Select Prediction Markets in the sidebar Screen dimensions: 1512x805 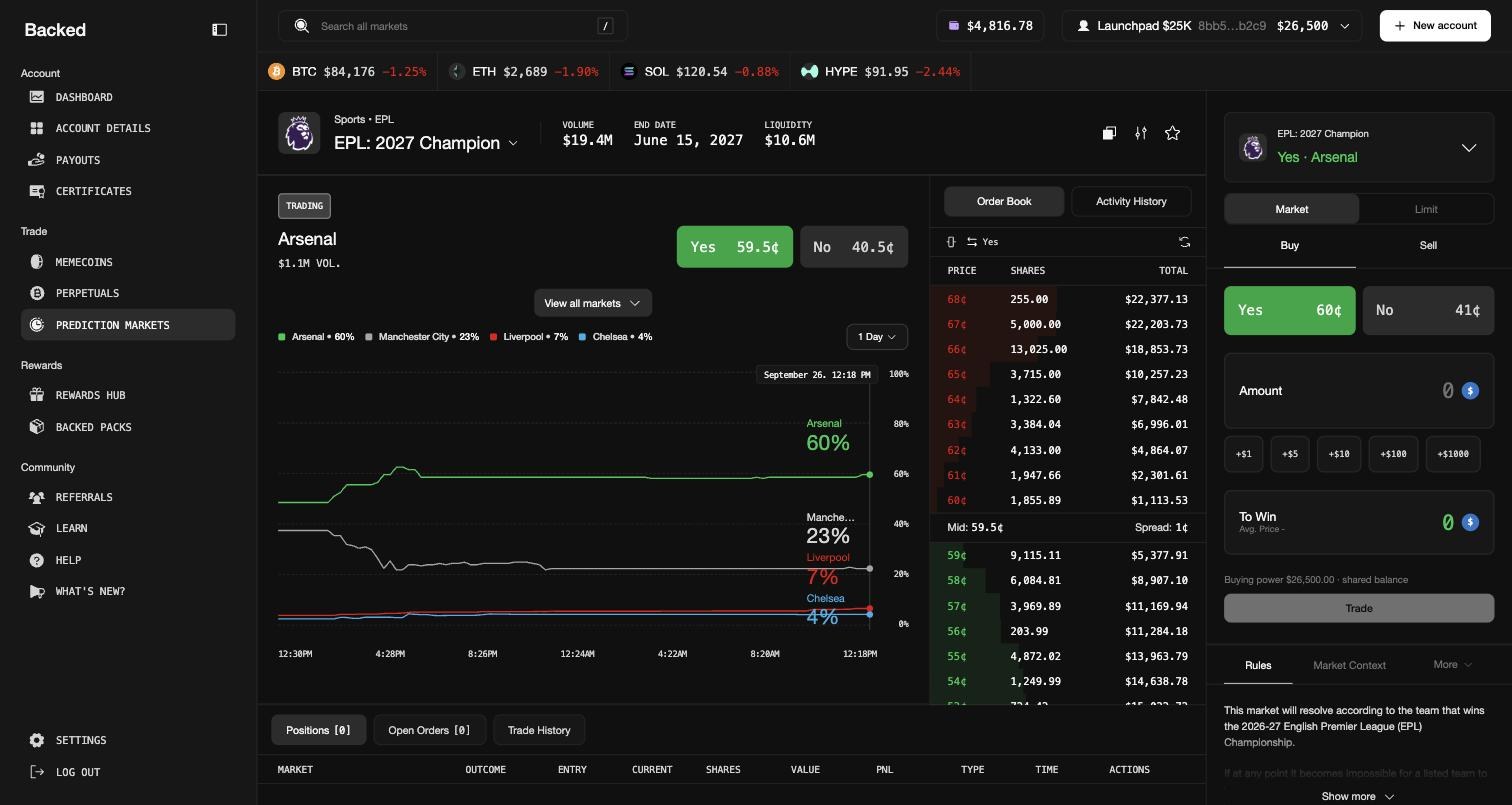coord(128,325)
